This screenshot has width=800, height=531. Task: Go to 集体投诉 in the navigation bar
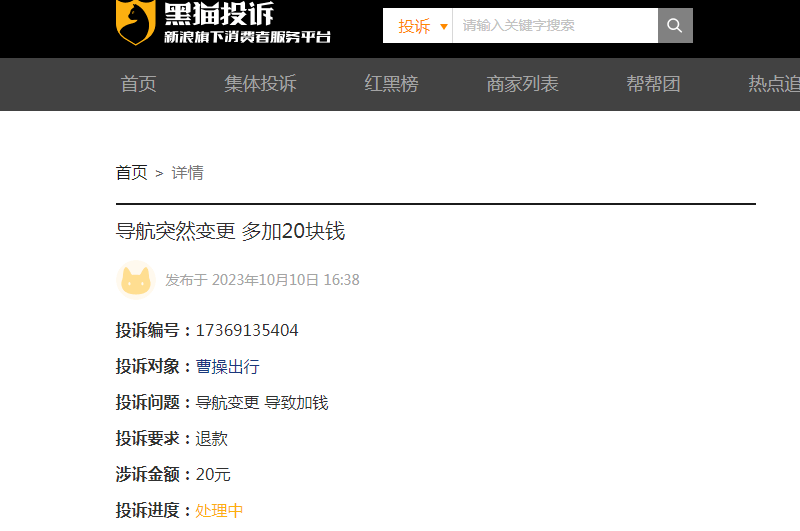tap(260, 84)
